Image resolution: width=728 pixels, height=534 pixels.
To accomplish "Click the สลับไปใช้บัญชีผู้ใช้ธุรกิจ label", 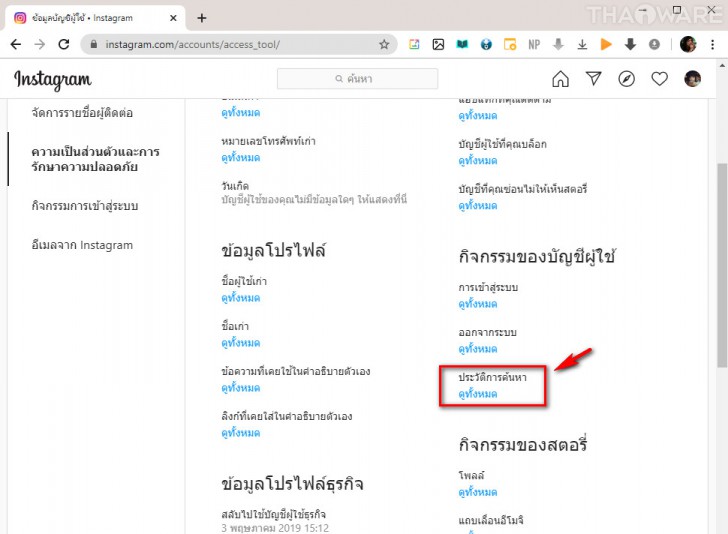I will [273, 514].
